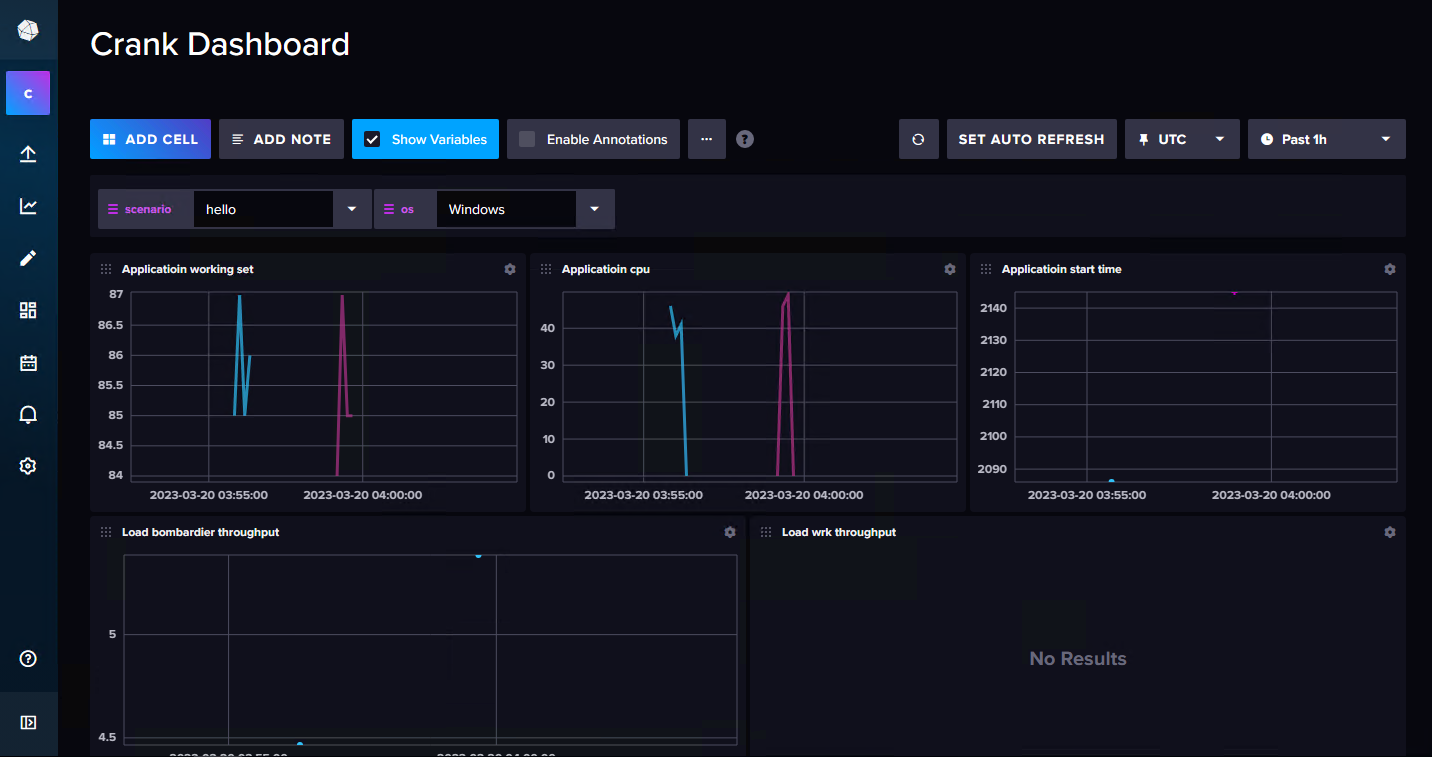Image resolution: width=1432 pixels, height=757 pixels.
Task: Open the Dashboards boards icon
Action: [x=27, y=310]
